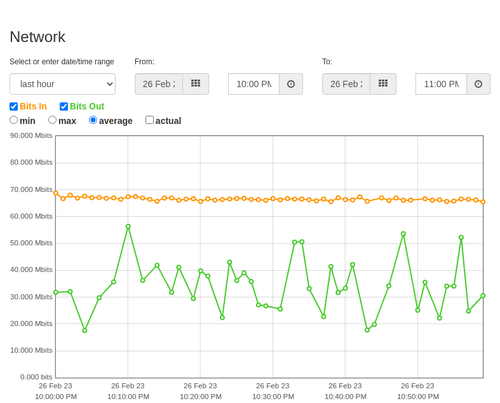This screenshot has width=500, height=403.
Task: Click the first orange Bits In data point at 10:00 PM
Action: point(56,193)
